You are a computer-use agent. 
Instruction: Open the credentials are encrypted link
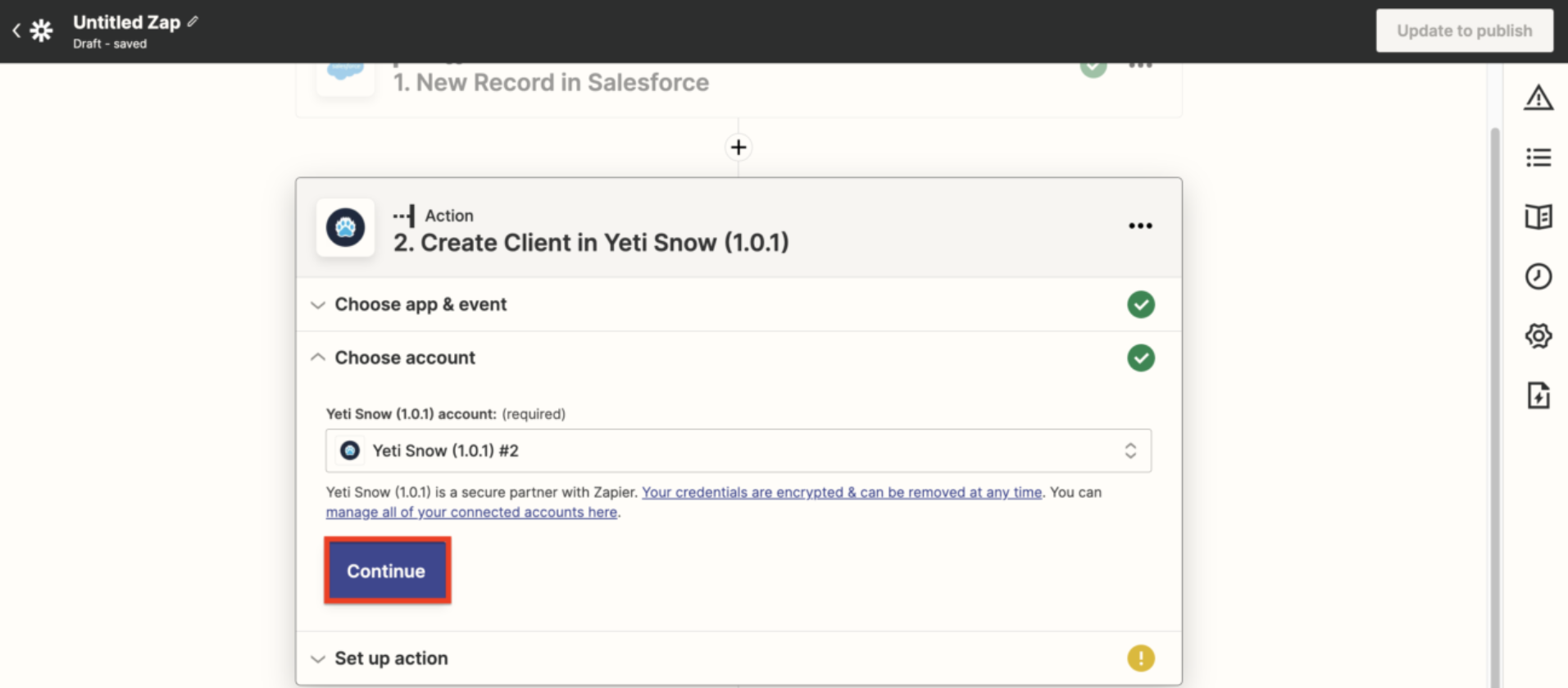pos(842,492)
